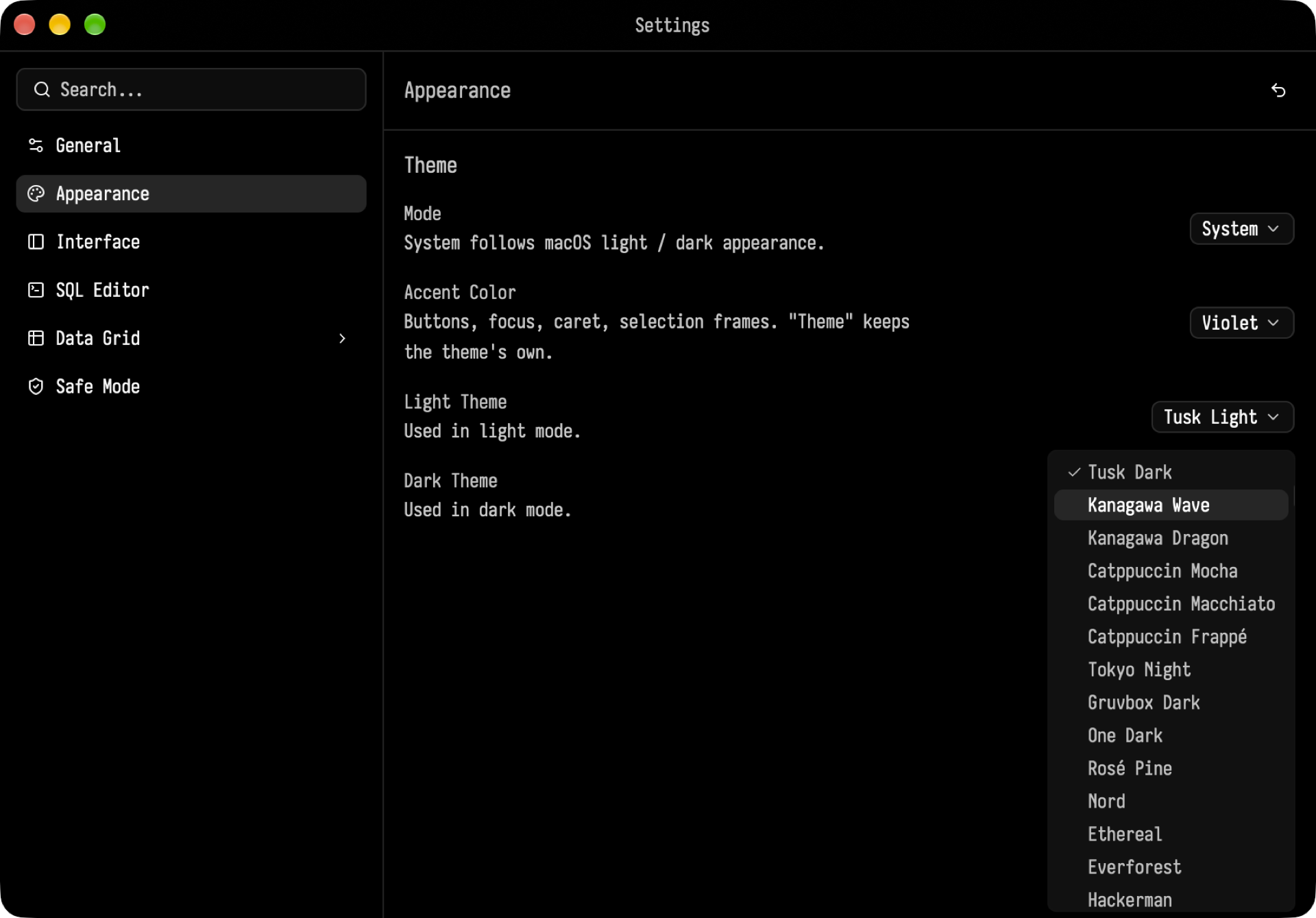
Task: Click the Theme section heading
Action: (x=430, y=165)
